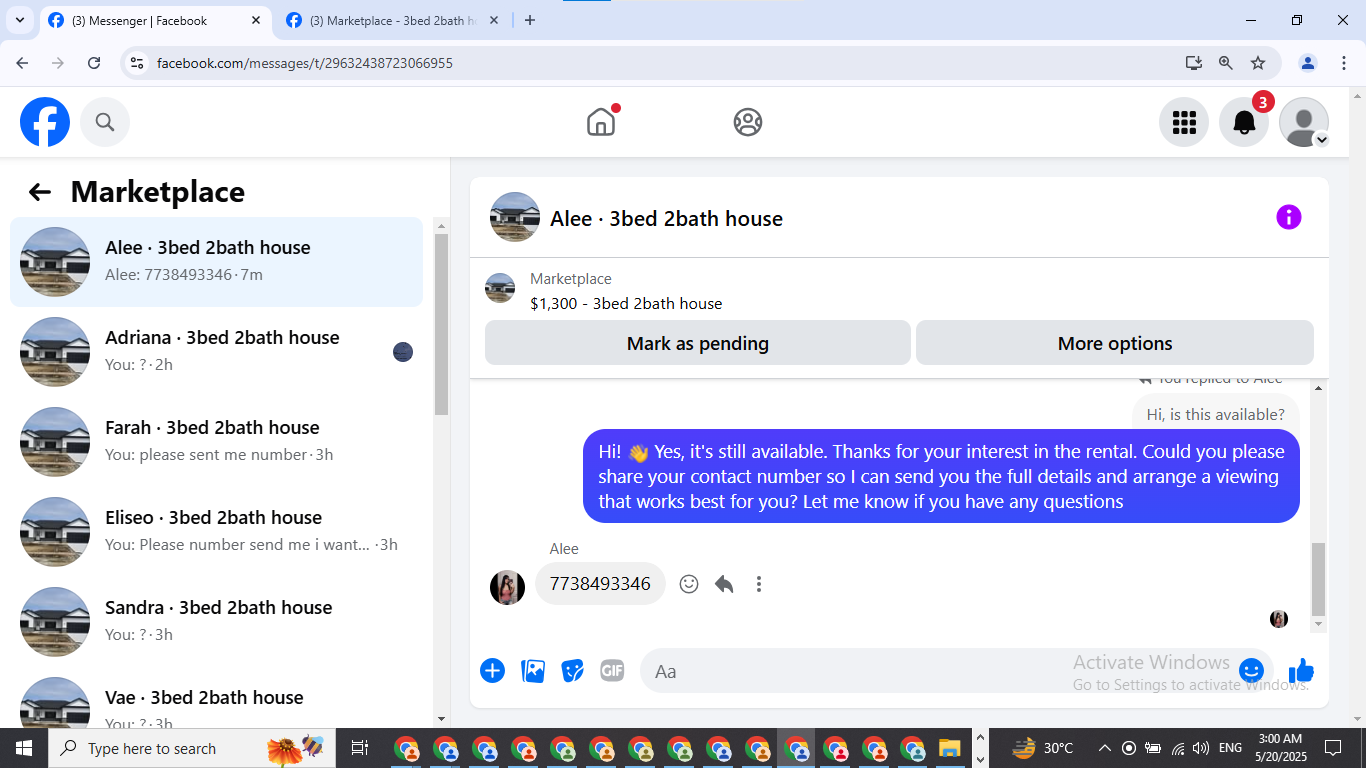The width and height of the screenshot is (1366, 768).
Task: Click the chat pane scrollbar thumb
Action: coord(1318,579)
